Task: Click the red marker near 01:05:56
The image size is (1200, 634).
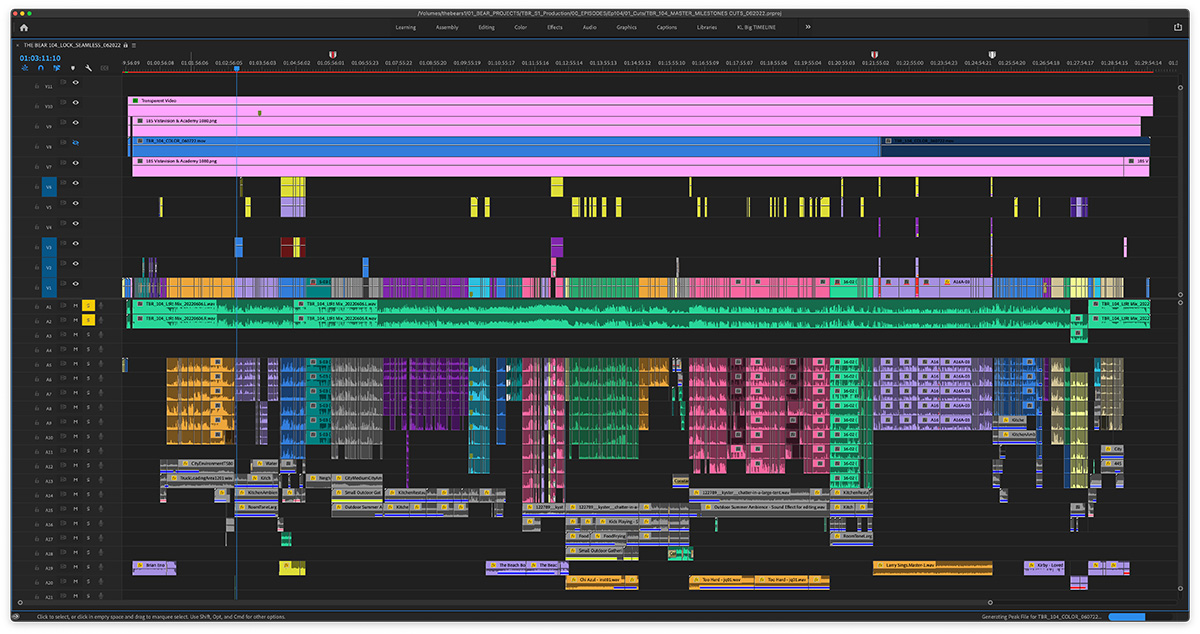Action: (332, 56)
